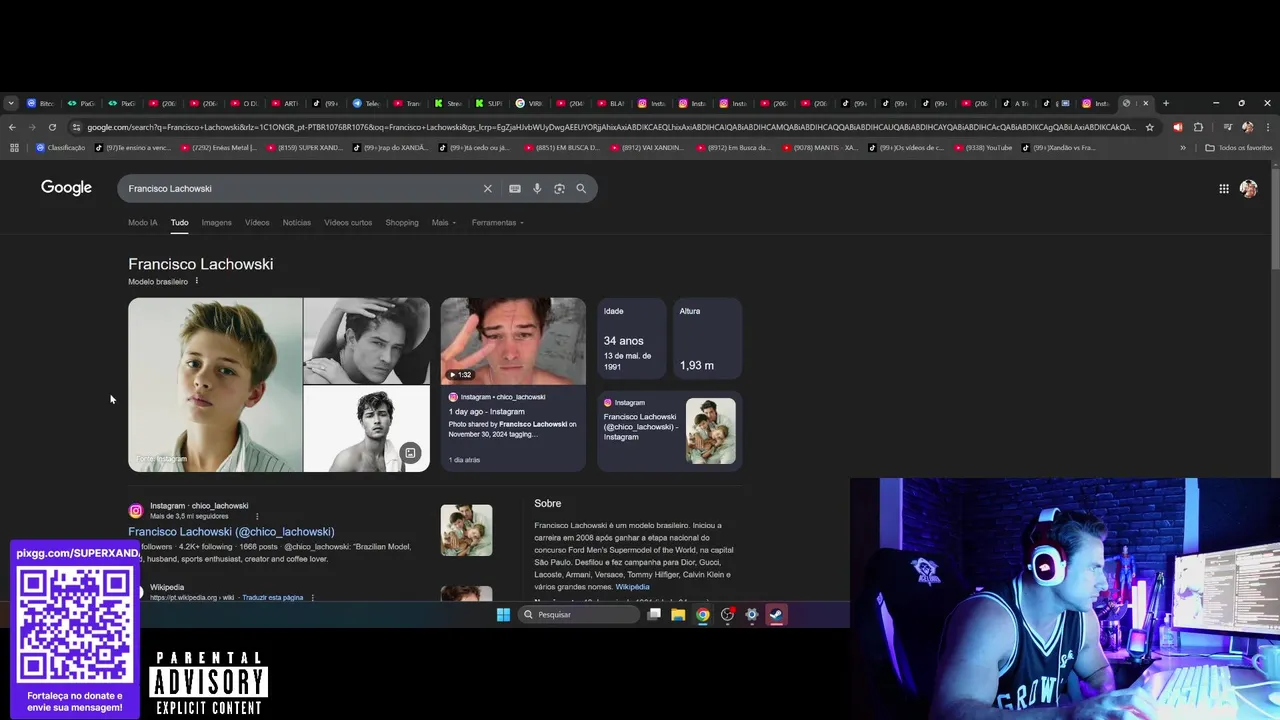1280x720 pixels.
Task: Open the Classificação bookmark
Action: tap(61, 147)
